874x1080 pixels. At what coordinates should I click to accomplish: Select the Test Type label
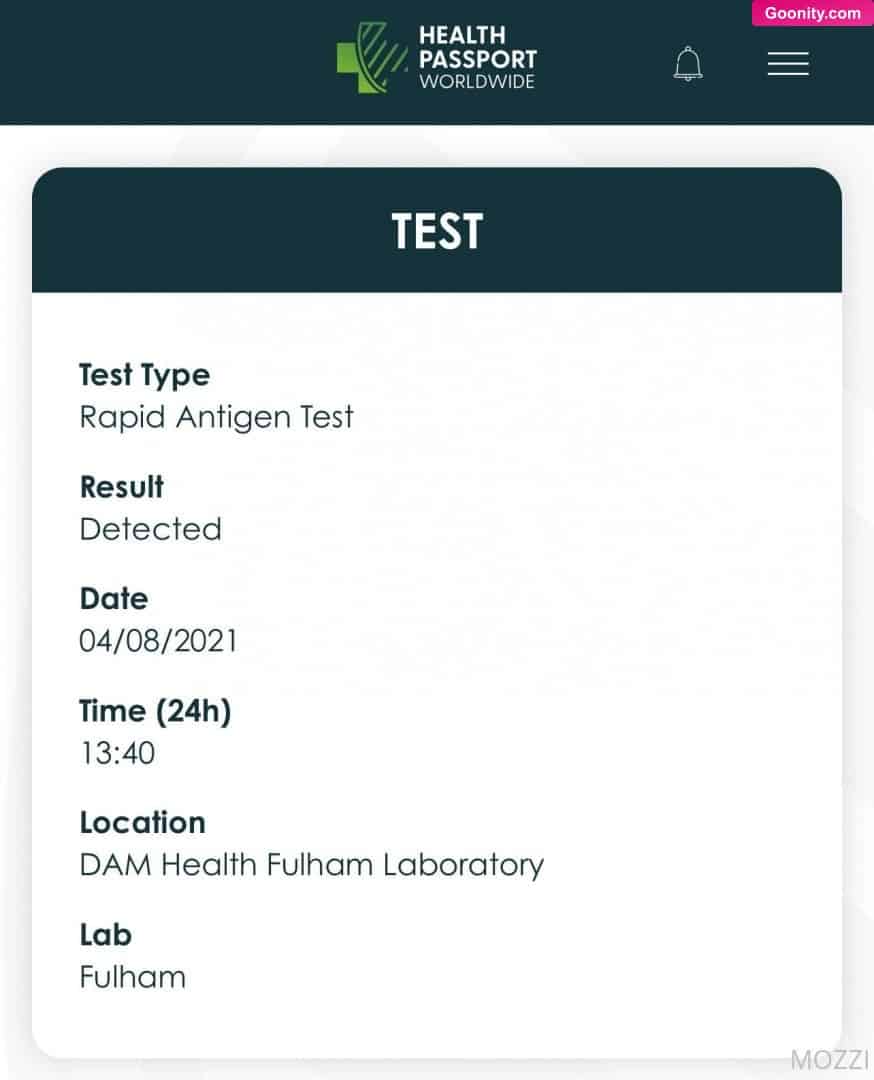point(145,375)
